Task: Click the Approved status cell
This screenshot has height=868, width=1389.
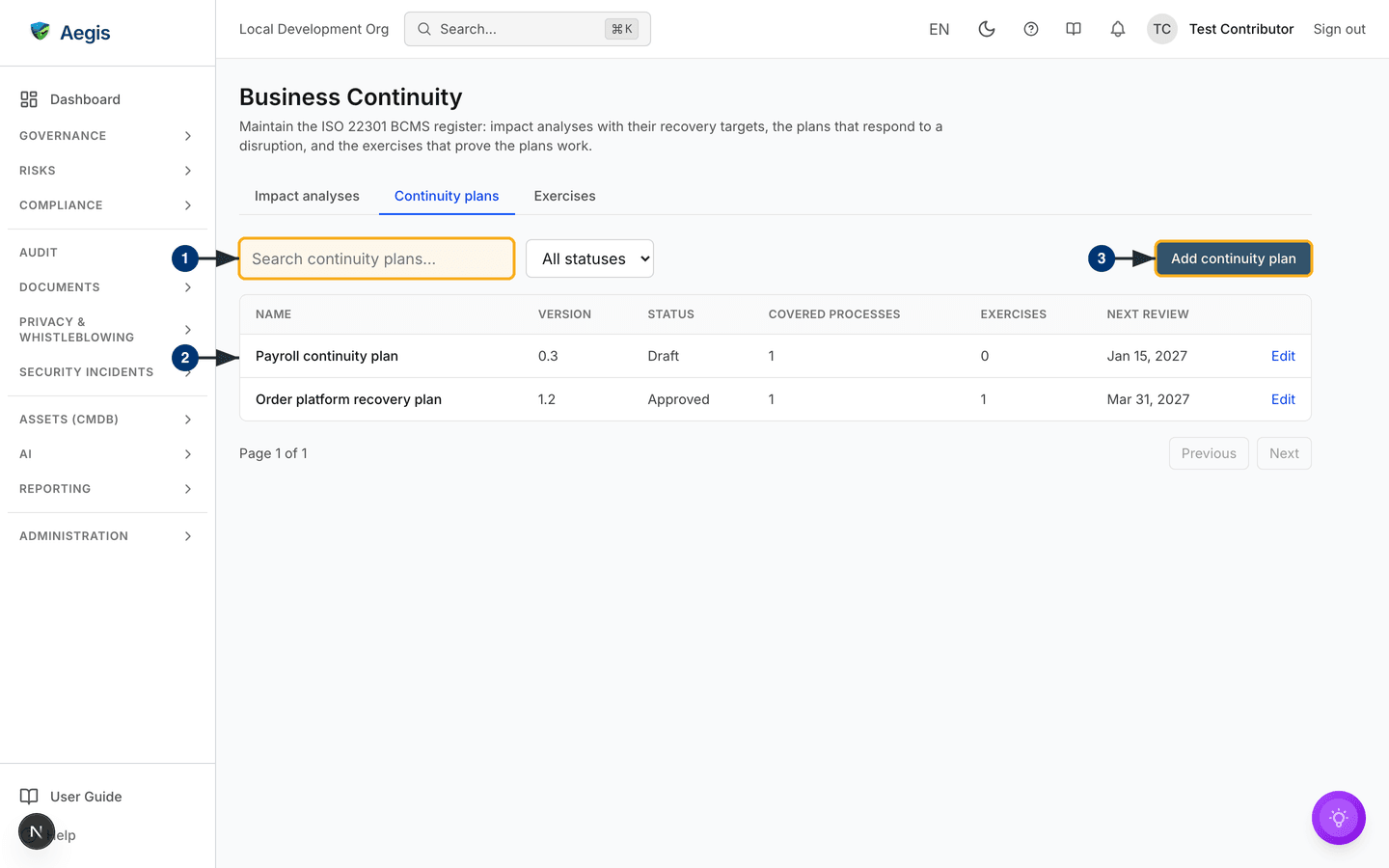Action: pos(678,399)
